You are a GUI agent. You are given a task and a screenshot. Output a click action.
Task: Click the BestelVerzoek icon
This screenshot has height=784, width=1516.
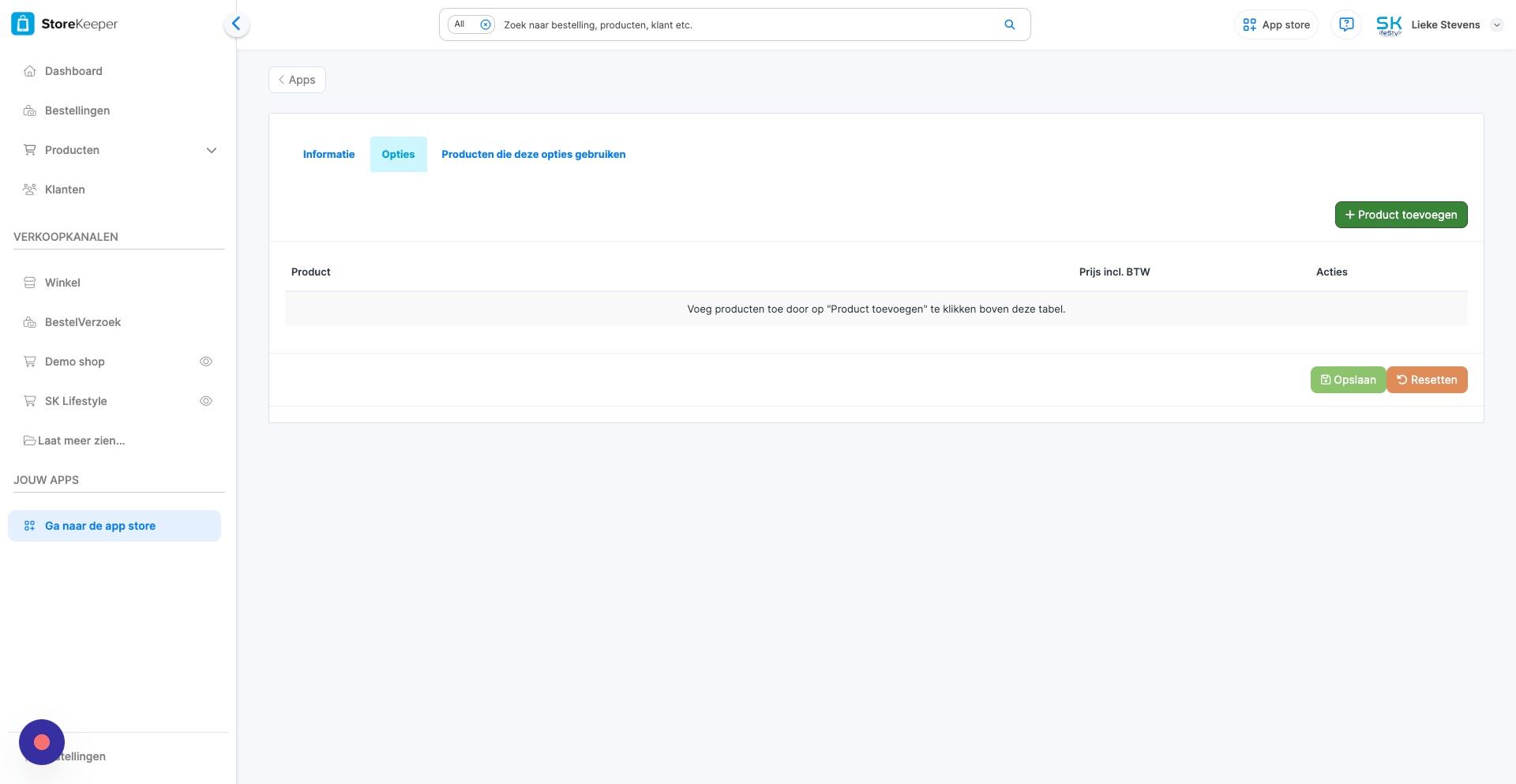coord(30,322)
